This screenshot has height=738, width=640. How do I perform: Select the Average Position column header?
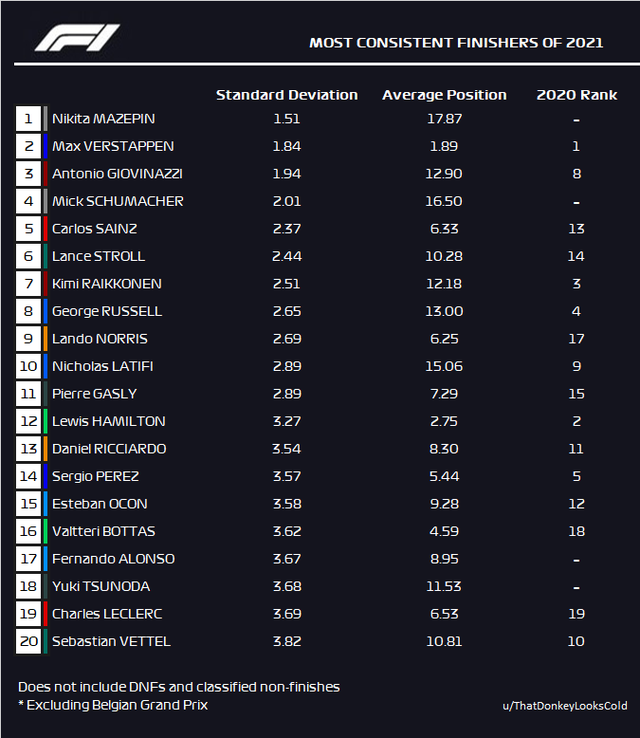click(x=444, y=95)
